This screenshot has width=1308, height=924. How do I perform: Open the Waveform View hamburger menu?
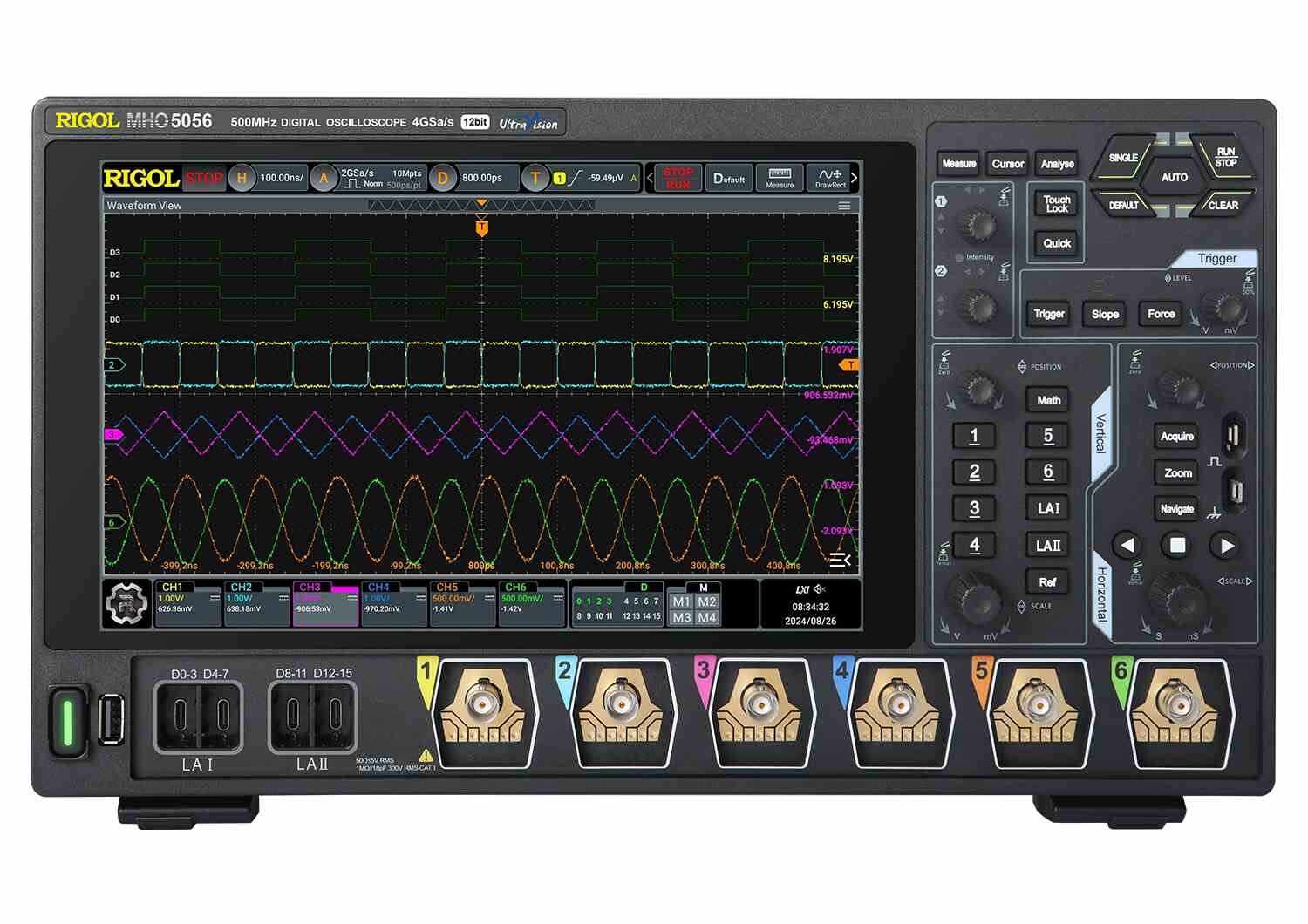click(844, 207)
